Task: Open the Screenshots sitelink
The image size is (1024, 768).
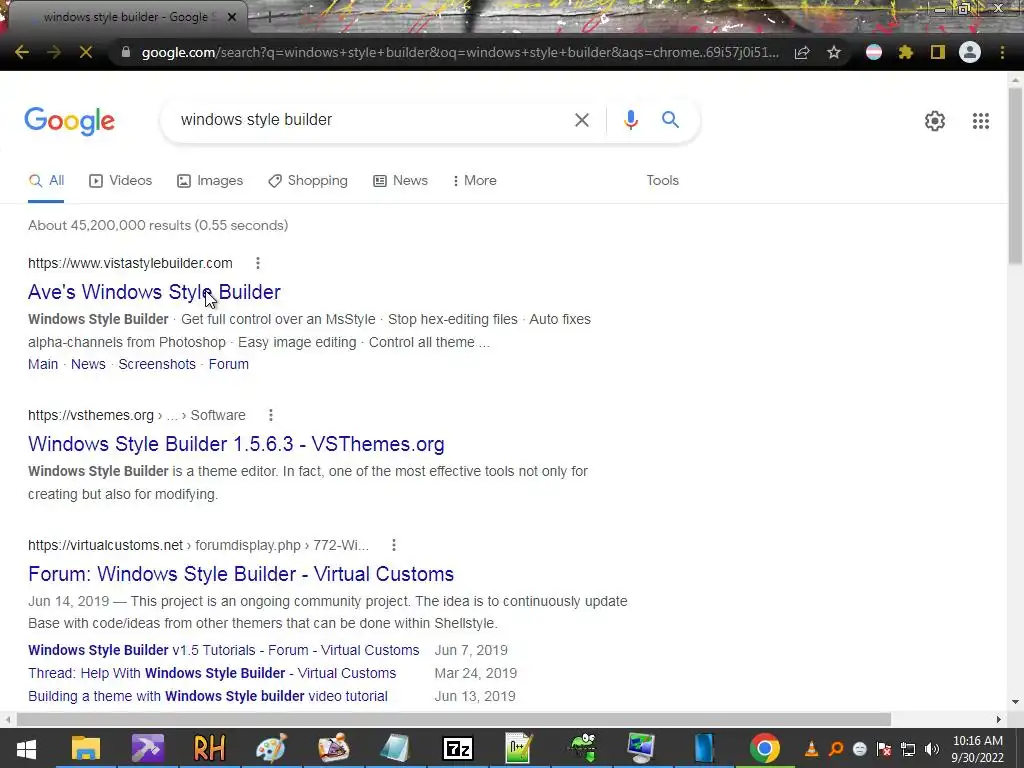Action: click(x=157, y=364)
